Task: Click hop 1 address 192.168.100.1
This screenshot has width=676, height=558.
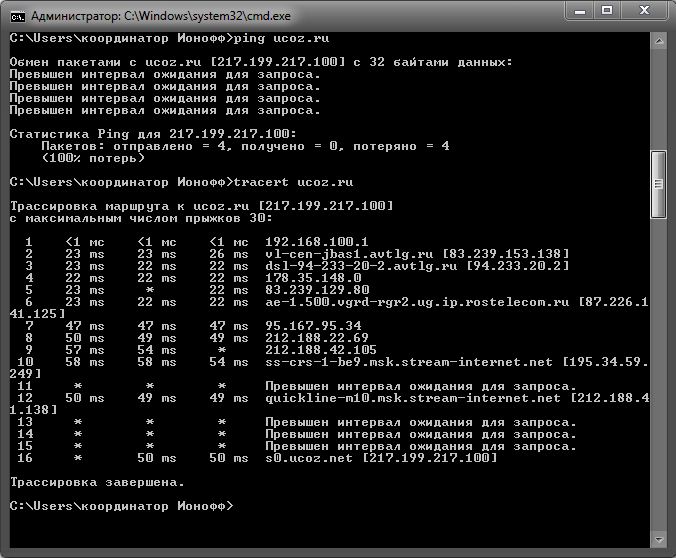Action: 316,242
